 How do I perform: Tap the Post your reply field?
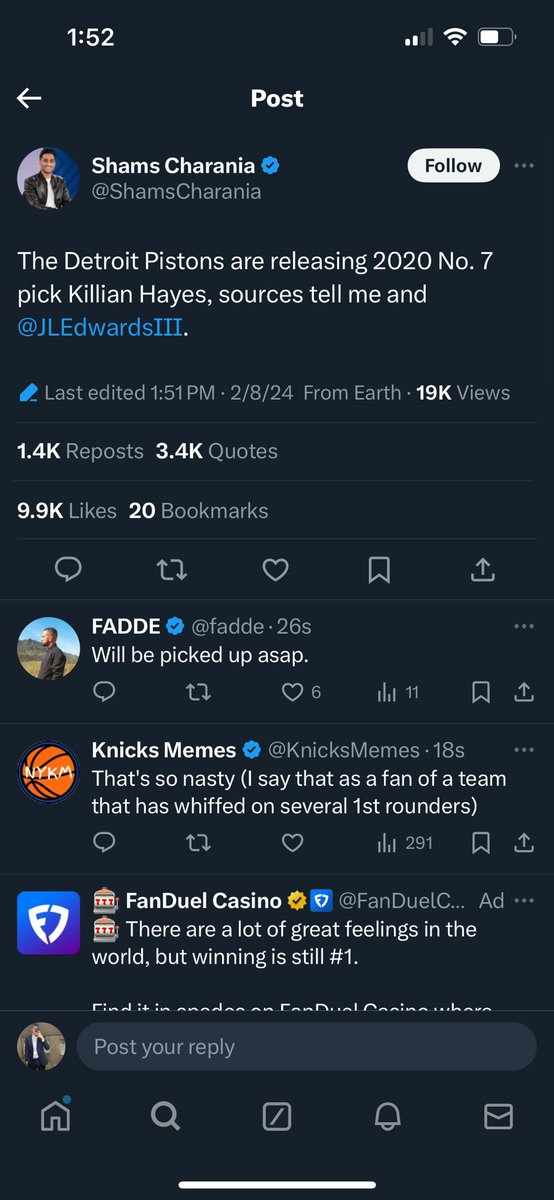pos(307,1047)
